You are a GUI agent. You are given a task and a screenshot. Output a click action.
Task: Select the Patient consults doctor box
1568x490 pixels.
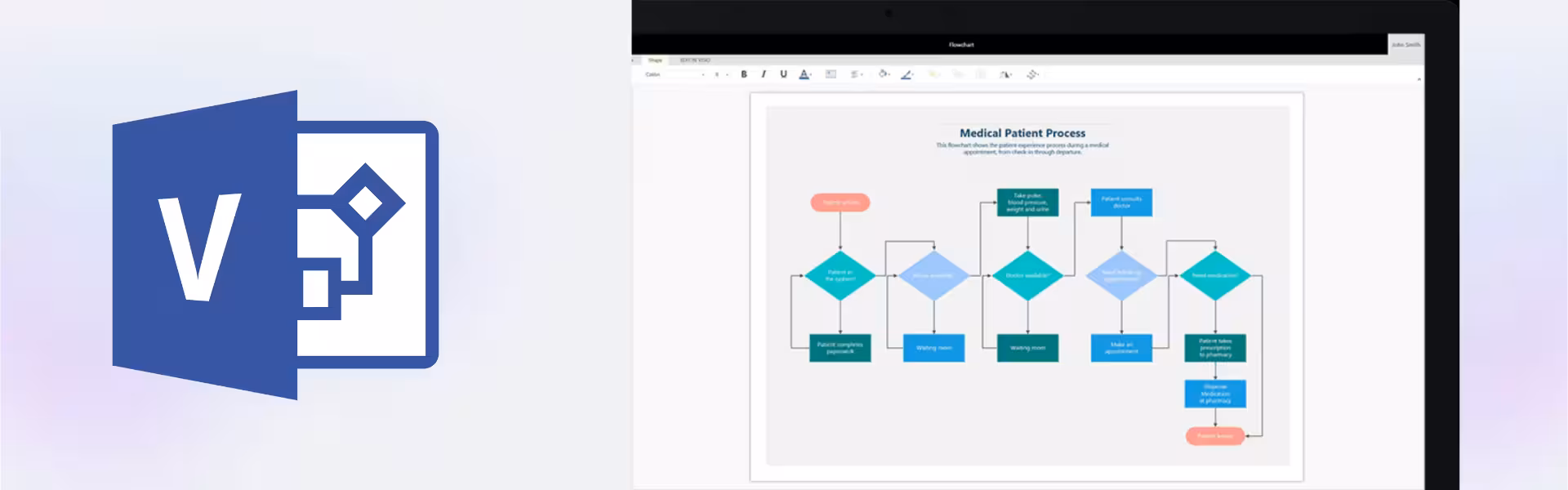1121,203
